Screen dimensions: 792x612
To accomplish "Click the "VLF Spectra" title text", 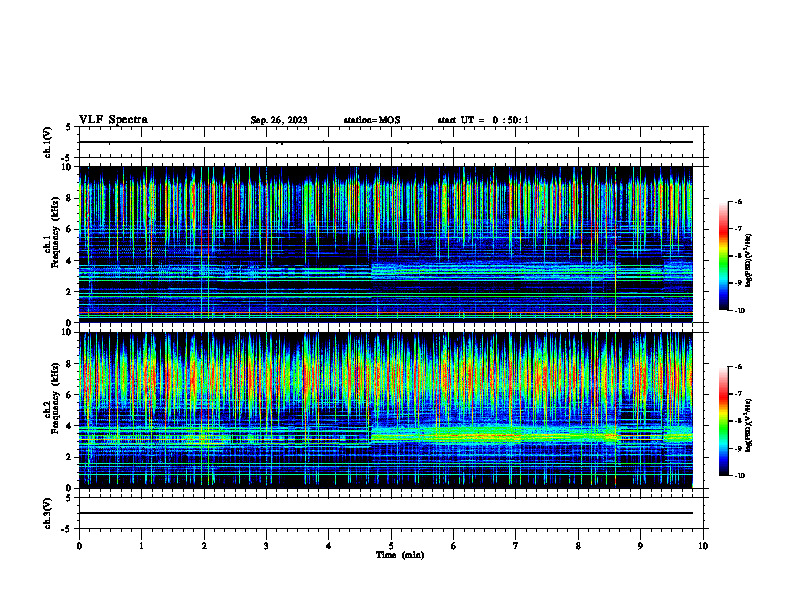I will [x=113, y=120].
